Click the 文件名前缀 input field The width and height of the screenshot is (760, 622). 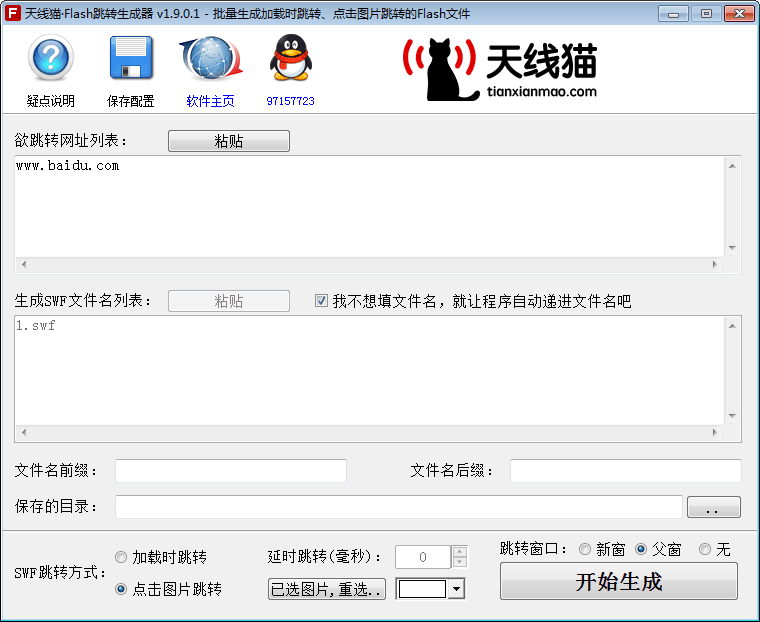(231, 471)
